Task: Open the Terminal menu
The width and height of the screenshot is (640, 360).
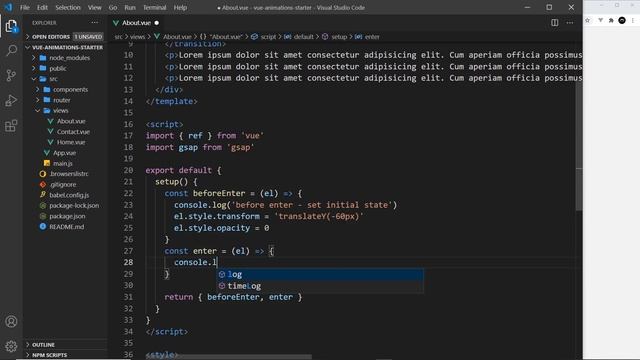Action: click(x=154, y=7)
